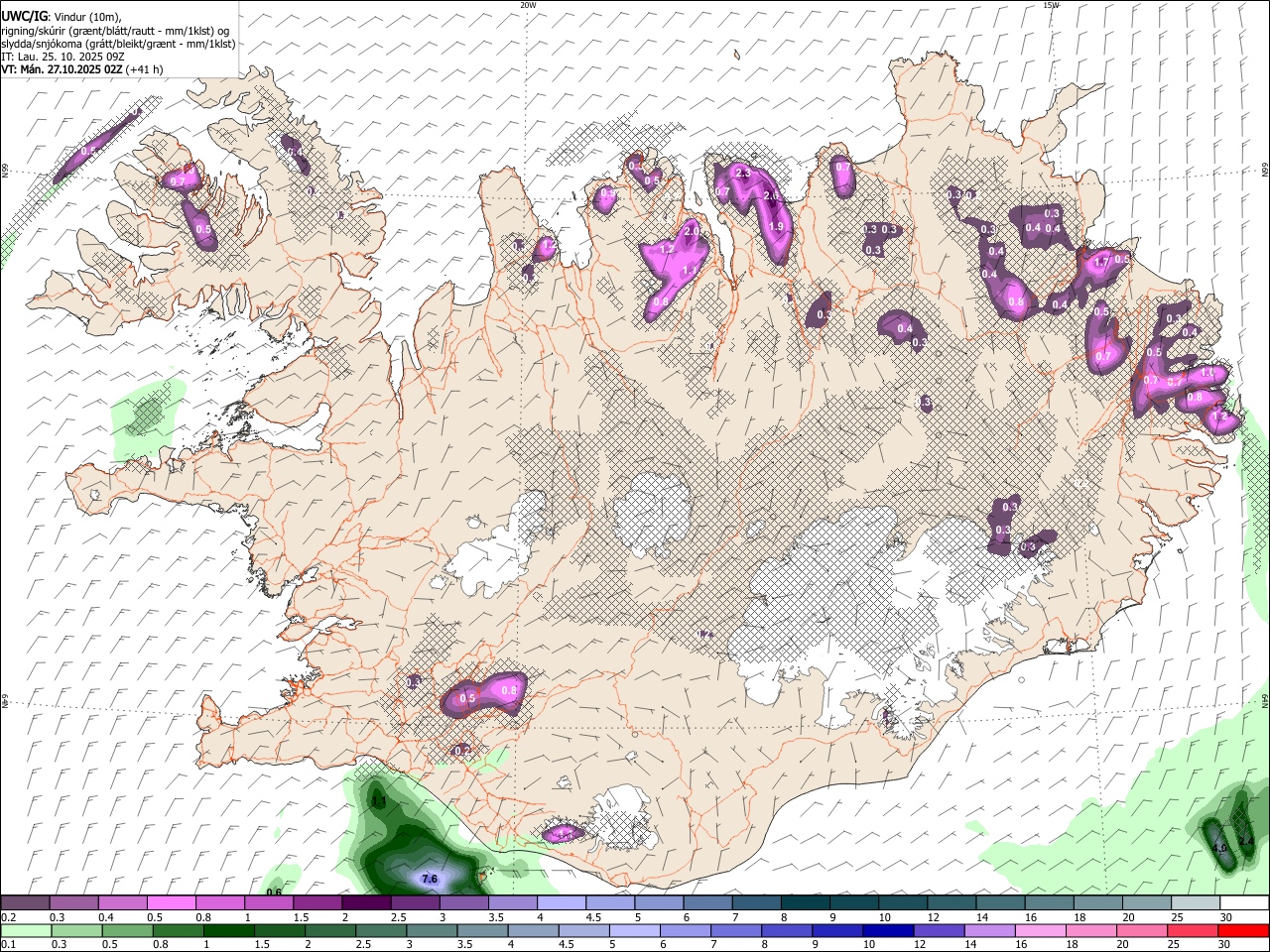Select the darkest green lower-row swatch from 1 to 1.5
The width and height of the screenshot is (1270, 952).
point(228,931)
